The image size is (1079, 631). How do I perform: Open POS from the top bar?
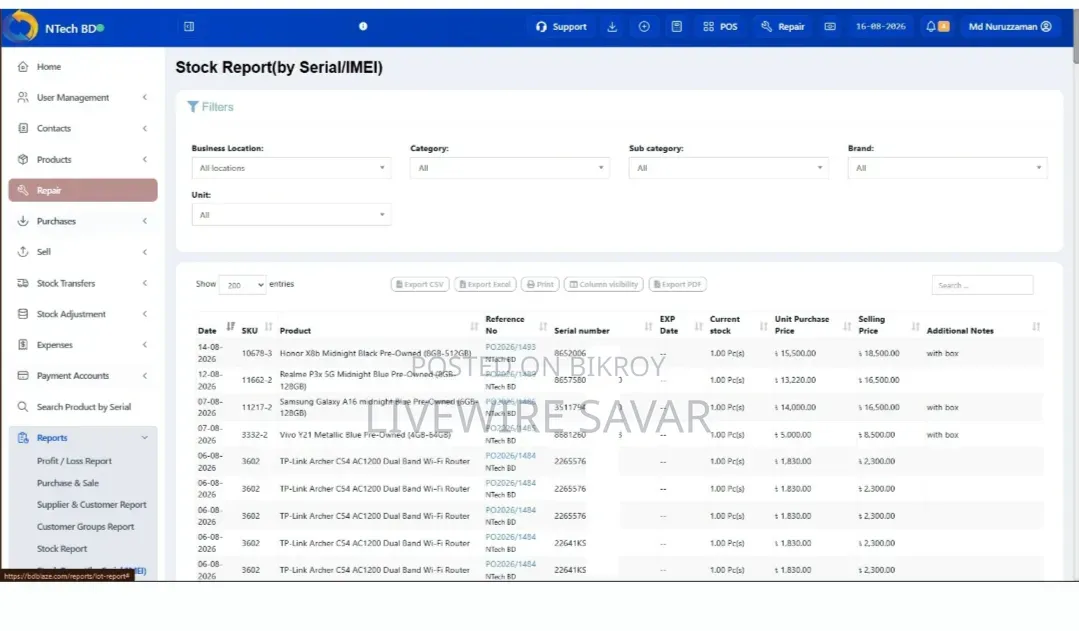[x=720, y=27]
